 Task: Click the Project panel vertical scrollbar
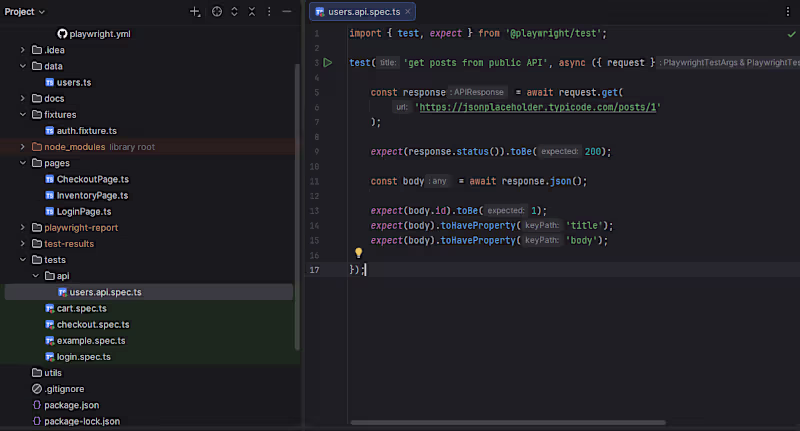[297, 206]
